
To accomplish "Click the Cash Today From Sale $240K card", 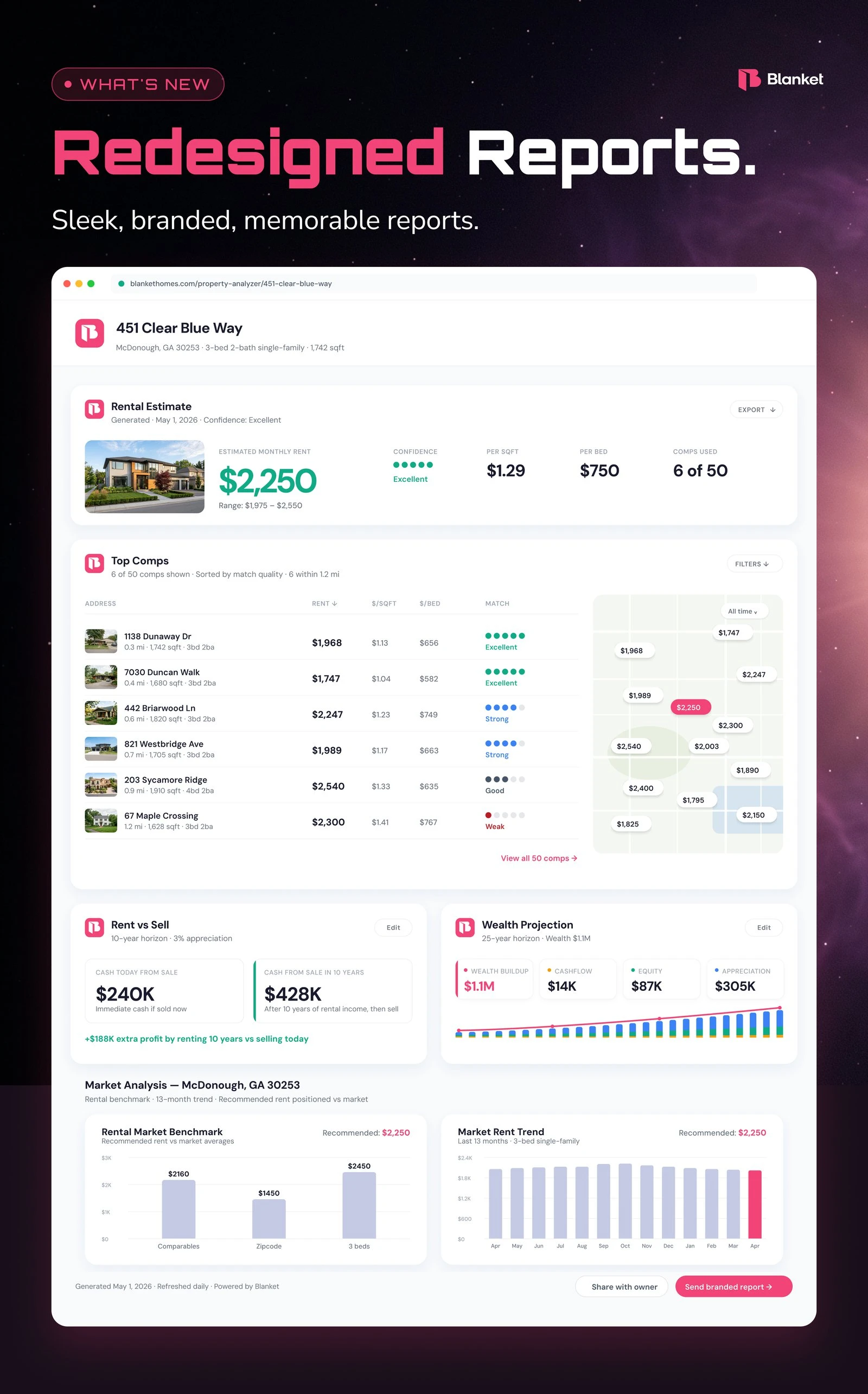I will tap(164, 991).
